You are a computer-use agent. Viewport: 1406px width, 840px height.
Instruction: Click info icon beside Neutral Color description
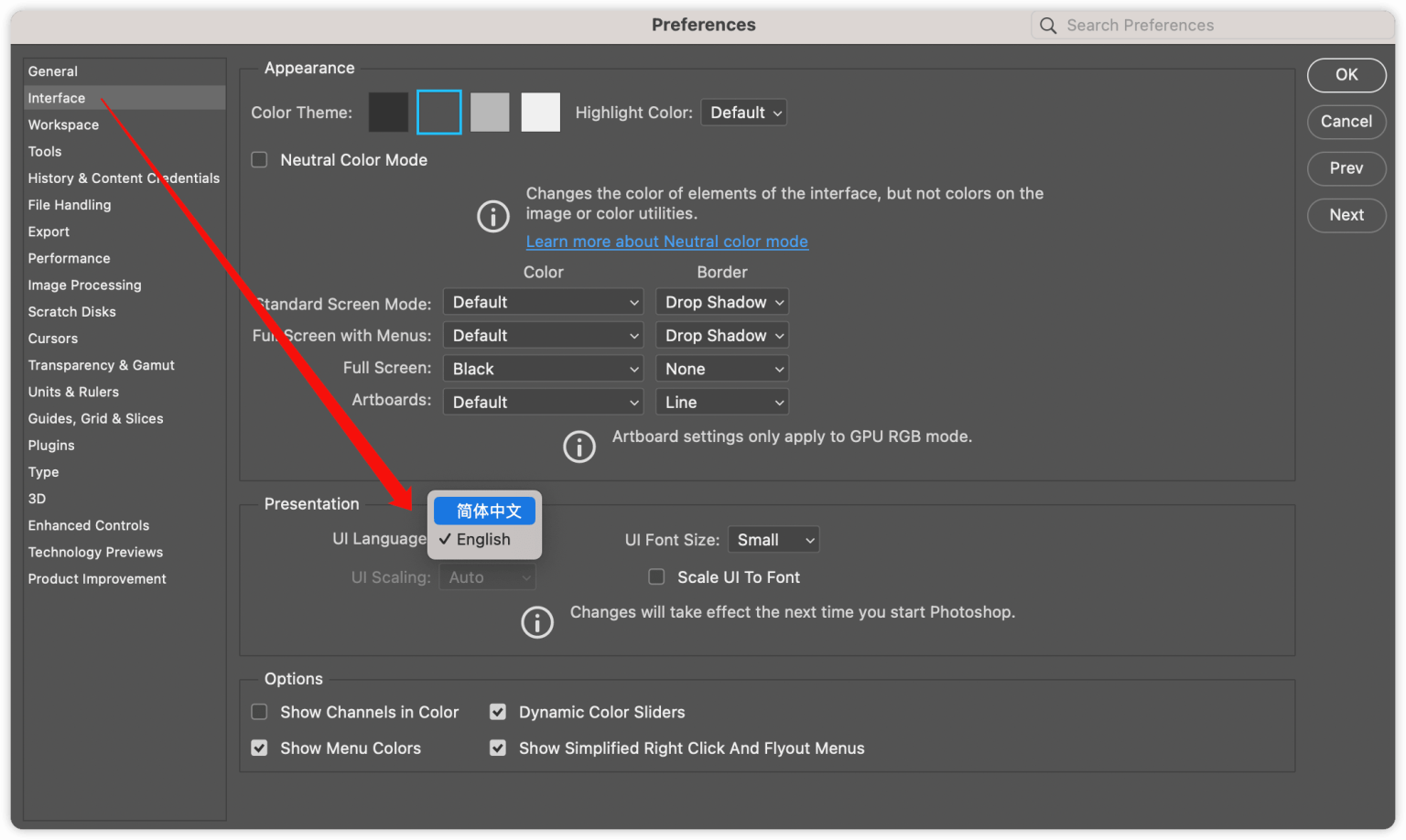[x=493, y=217]
